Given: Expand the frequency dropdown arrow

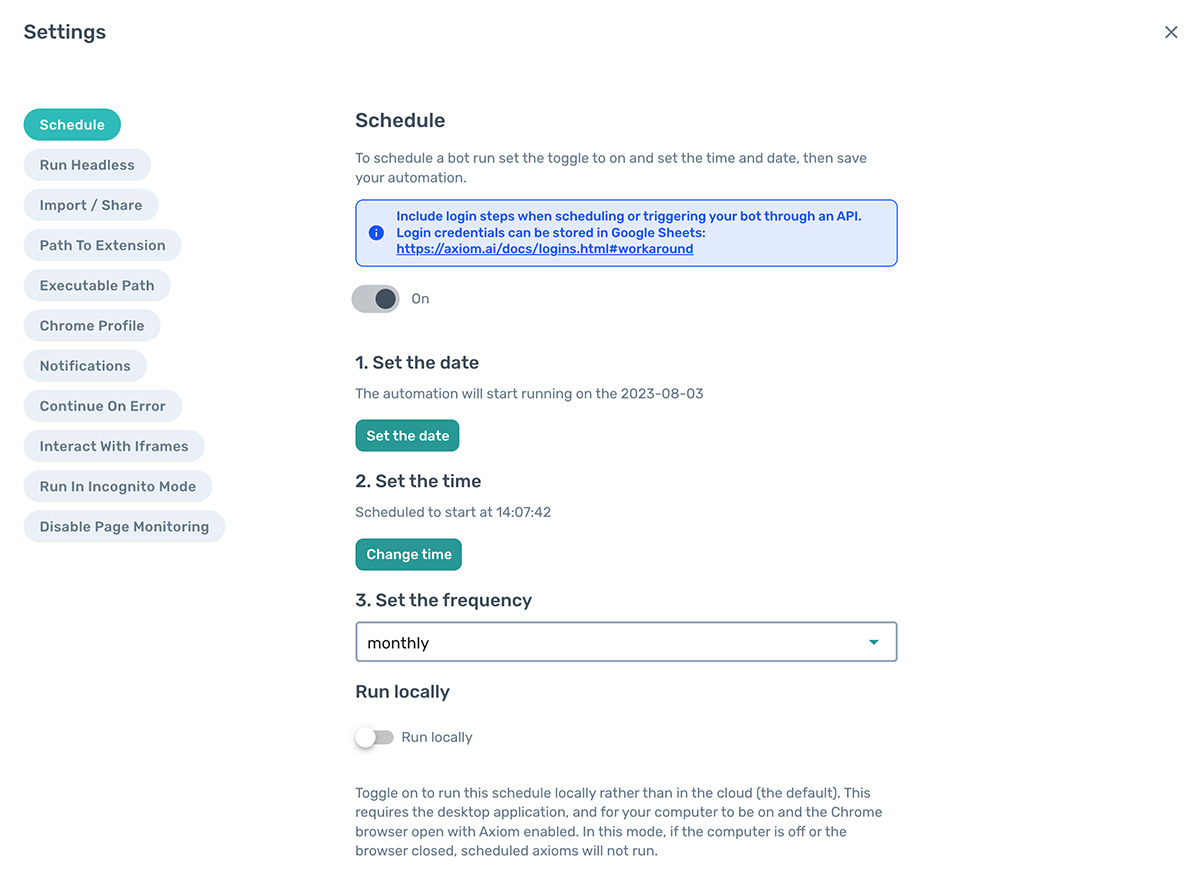Looking at the screenshot, I should click(x=874, y=642).
